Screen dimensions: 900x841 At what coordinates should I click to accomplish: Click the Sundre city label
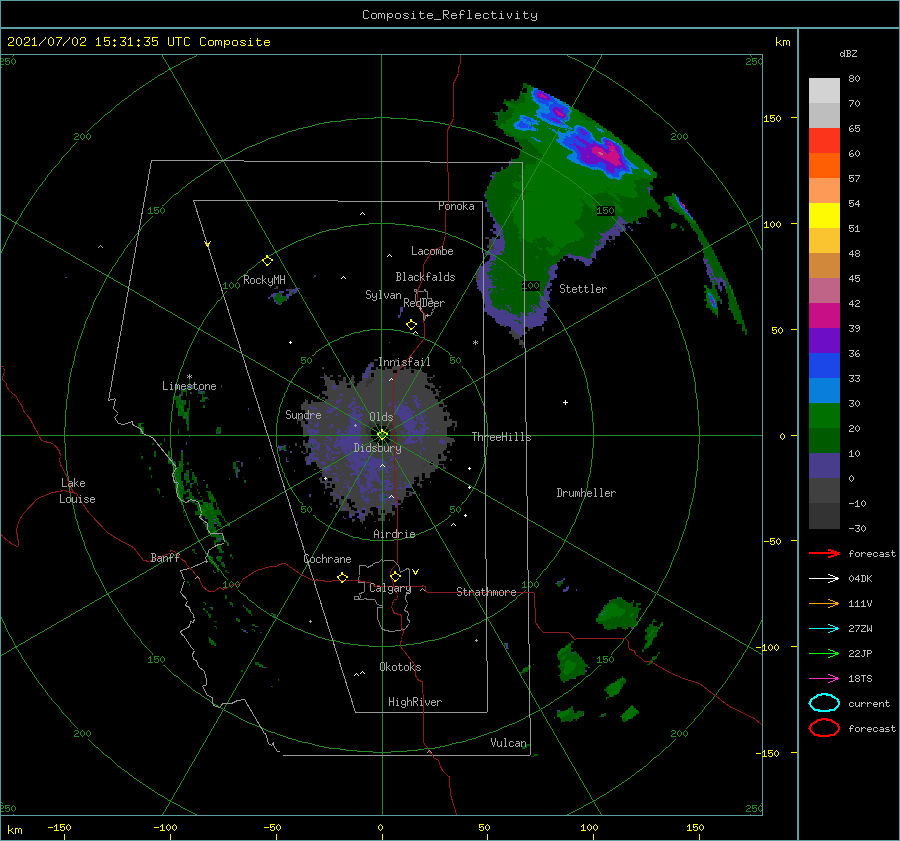(x=303, y=414)
